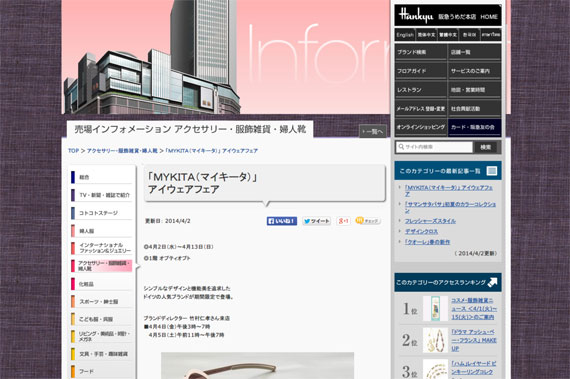The image size is (570, 379).
Task: Select the 繁體中文 language tab
Action: pos(448,35)
